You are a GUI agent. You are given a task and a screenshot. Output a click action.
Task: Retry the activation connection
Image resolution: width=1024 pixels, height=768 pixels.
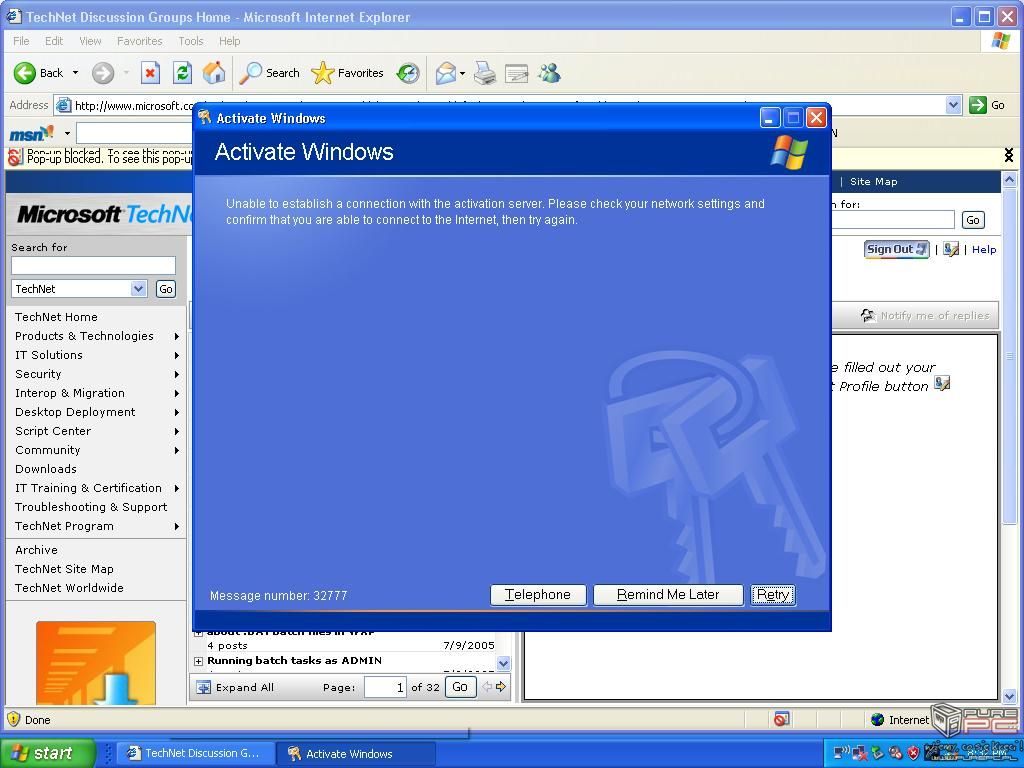coord(773,595)
